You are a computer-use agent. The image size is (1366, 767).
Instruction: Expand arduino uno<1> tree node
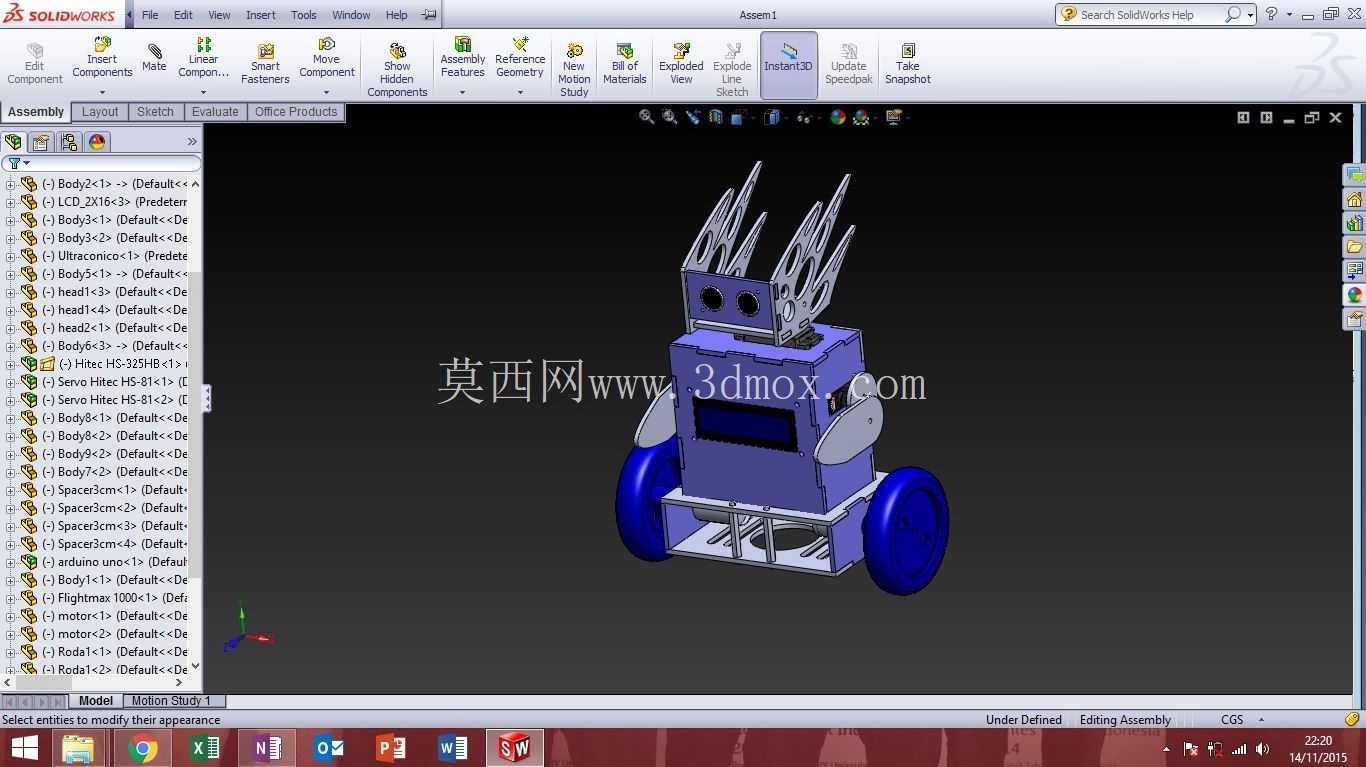(x=10, y=562)
